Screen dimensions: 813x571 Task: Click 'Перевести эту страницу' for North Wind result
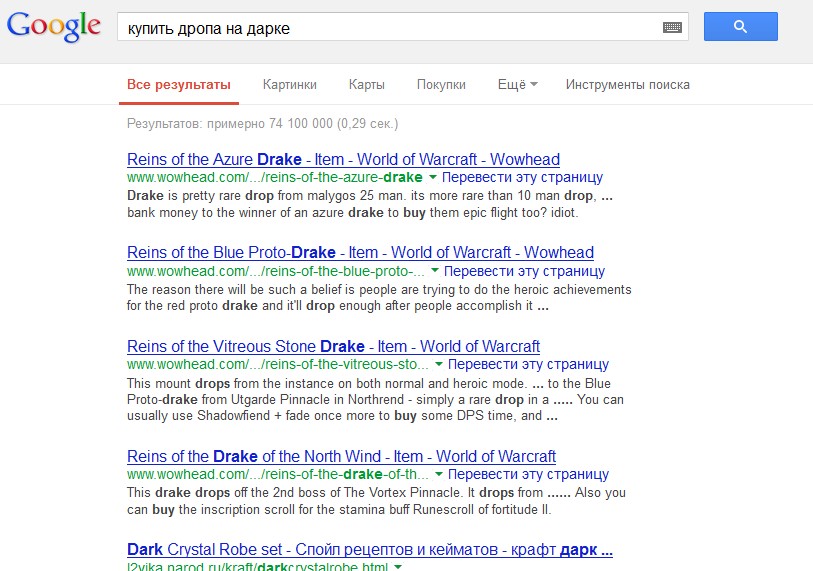coord(528,474)
